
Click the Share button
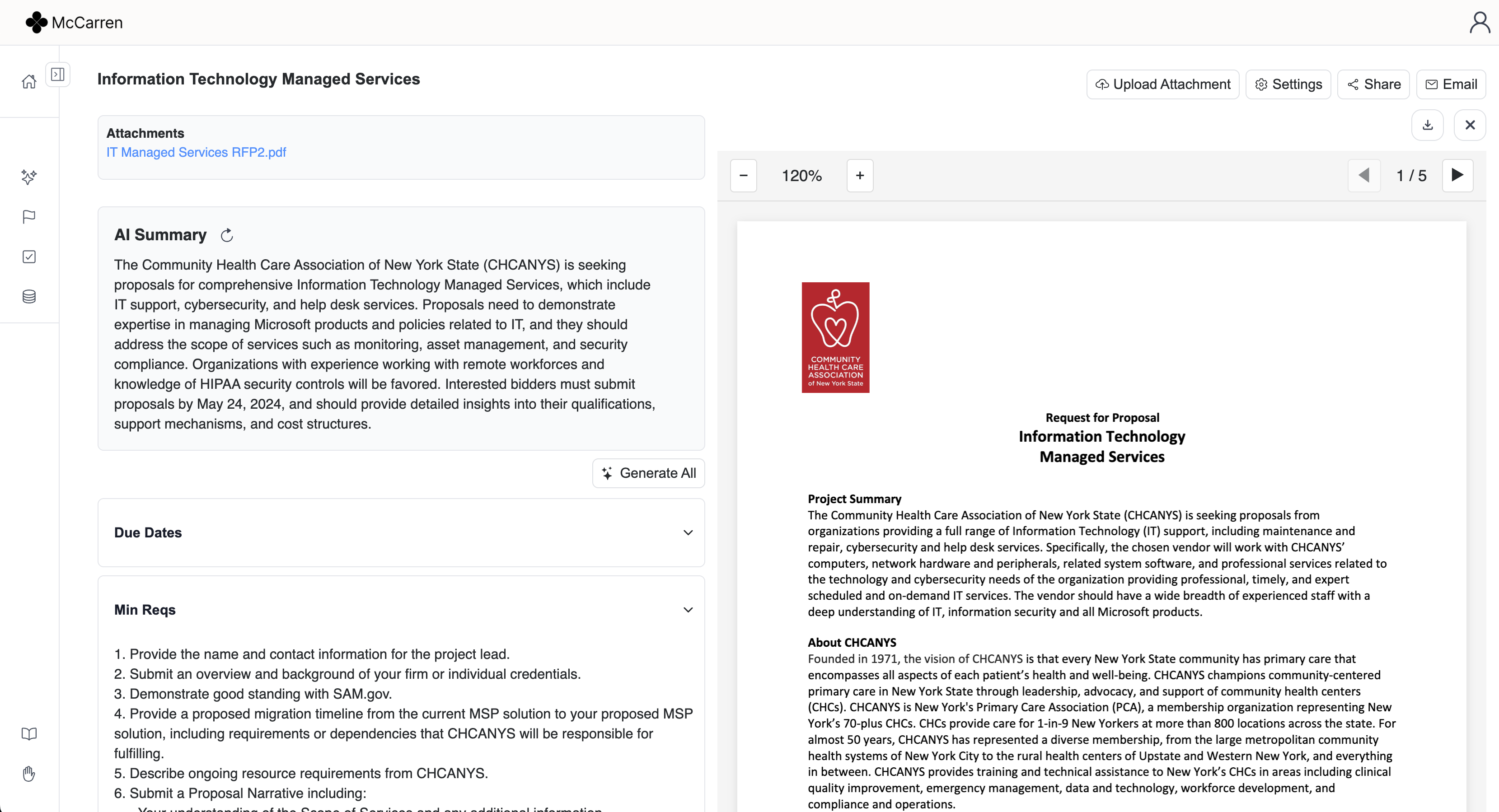(1373, 84)
